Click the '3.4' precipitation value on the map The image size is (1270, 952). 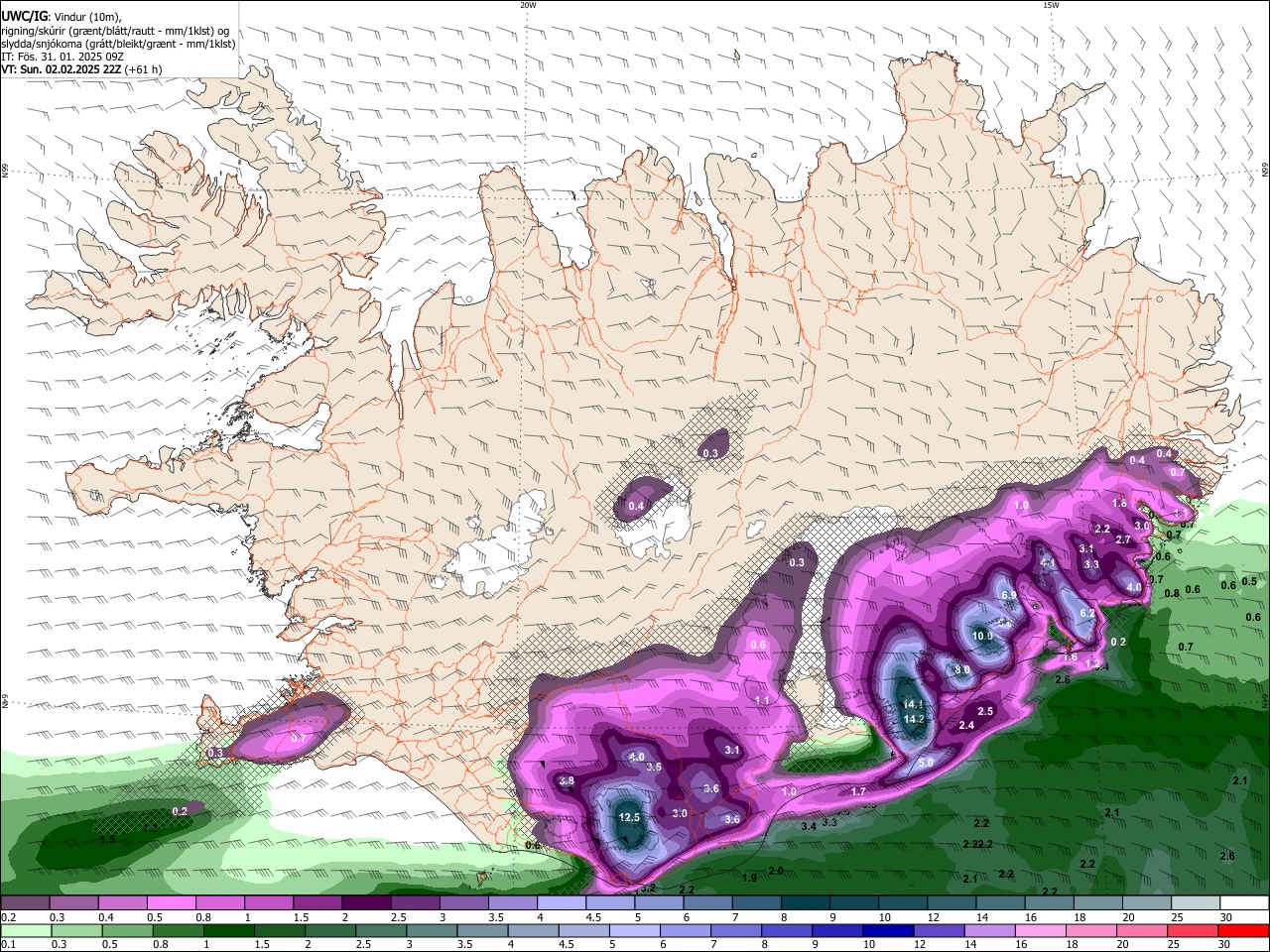(x=809, y=826)
